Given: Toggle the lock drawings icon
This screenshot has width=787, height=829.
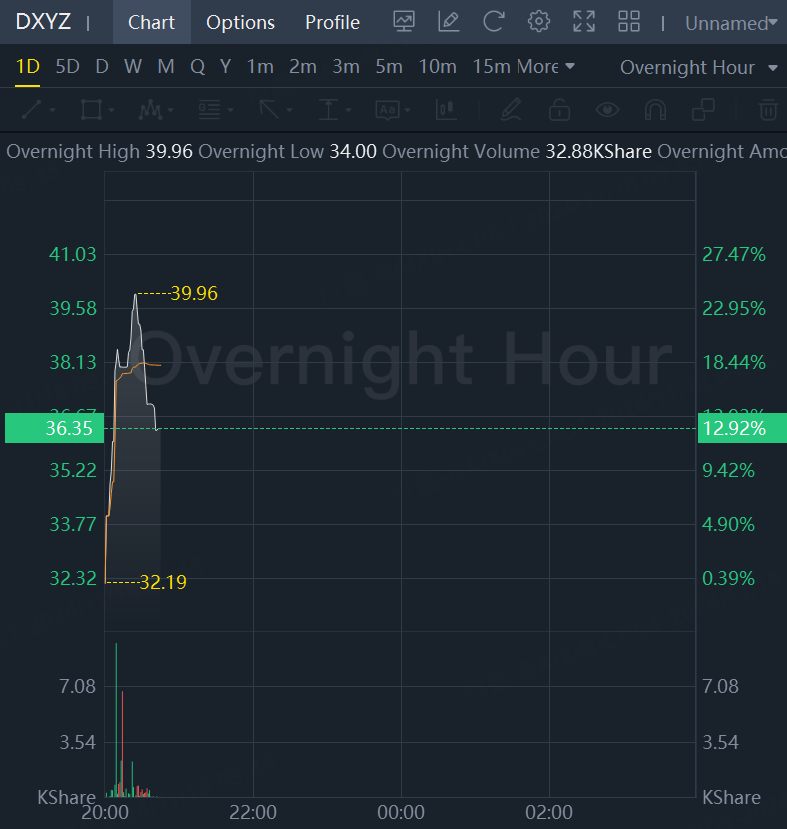Looking at the screenshot, I should (559, 110).
